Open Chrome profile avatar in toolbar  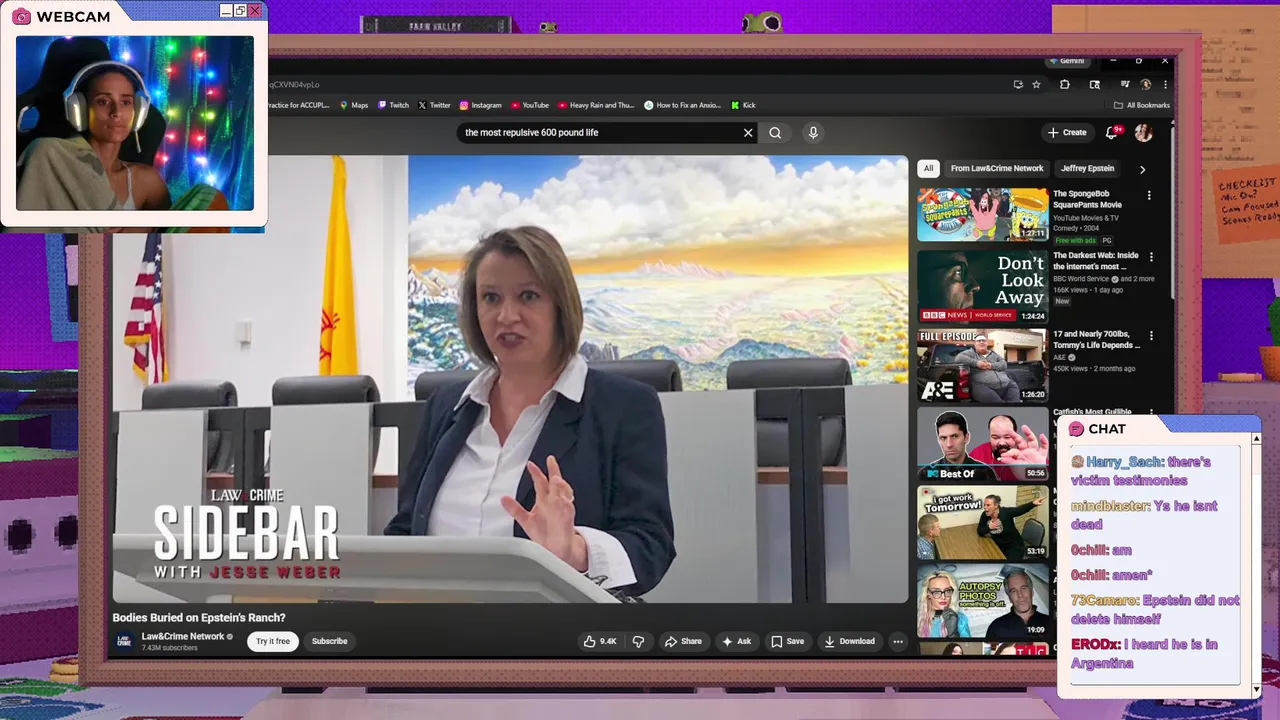(x=1145, y=85)
